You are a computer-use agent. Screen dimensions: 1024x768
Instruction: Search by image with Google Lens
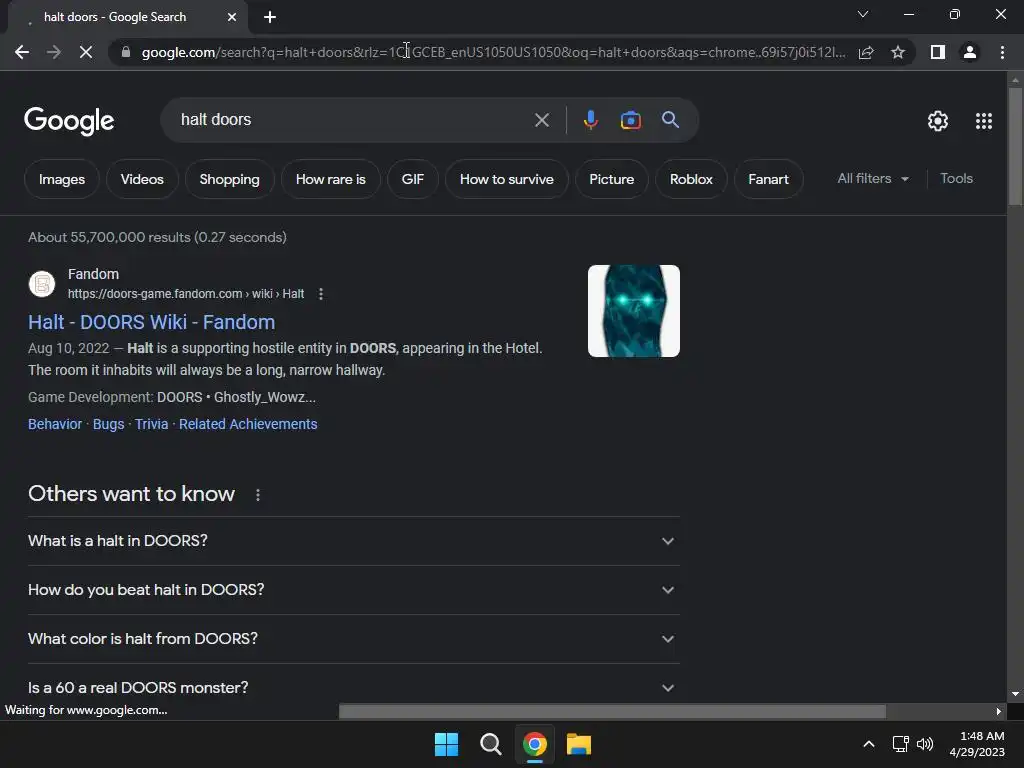[630, 120]
